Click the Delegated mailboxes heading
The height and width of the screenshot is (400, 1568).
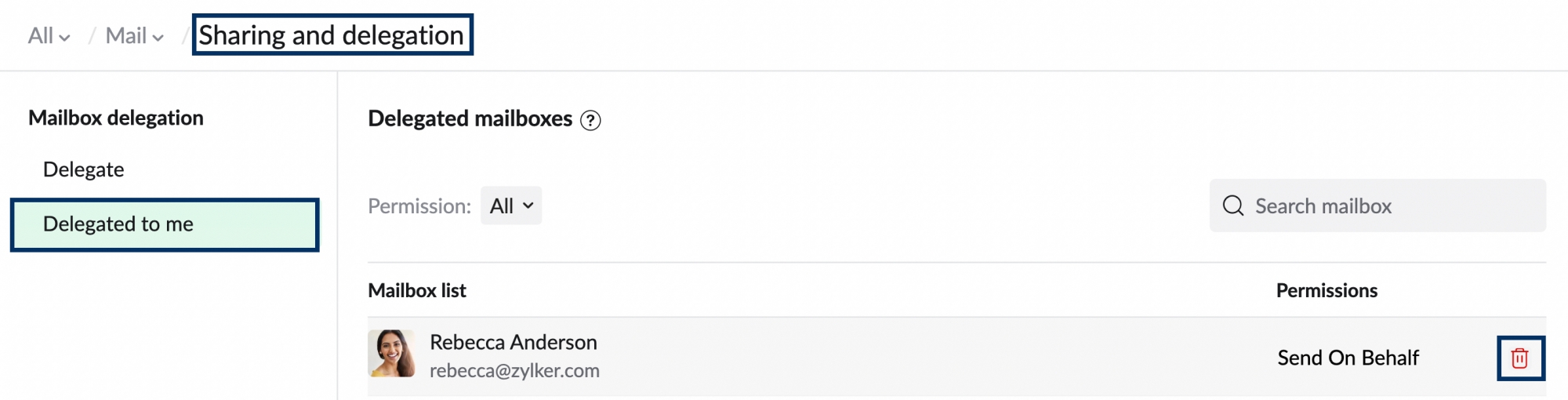pos(470,118)
